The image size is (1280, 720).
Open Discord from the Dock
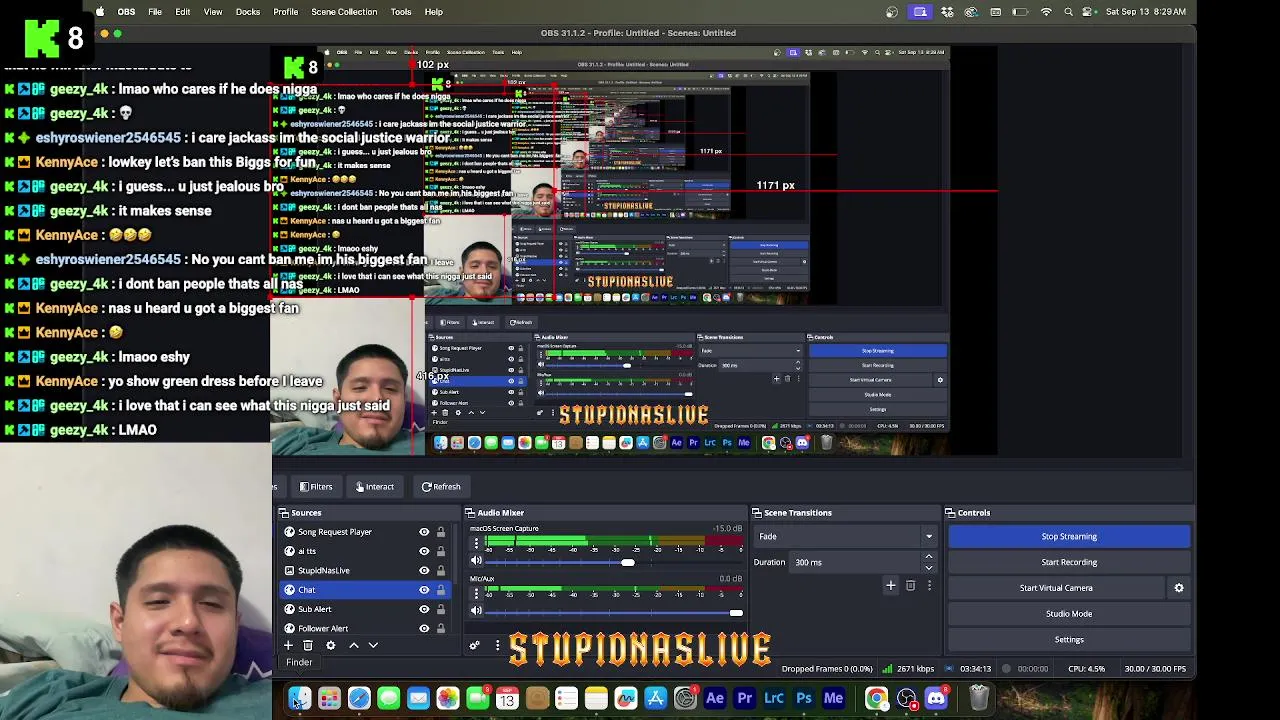[936, 698]
